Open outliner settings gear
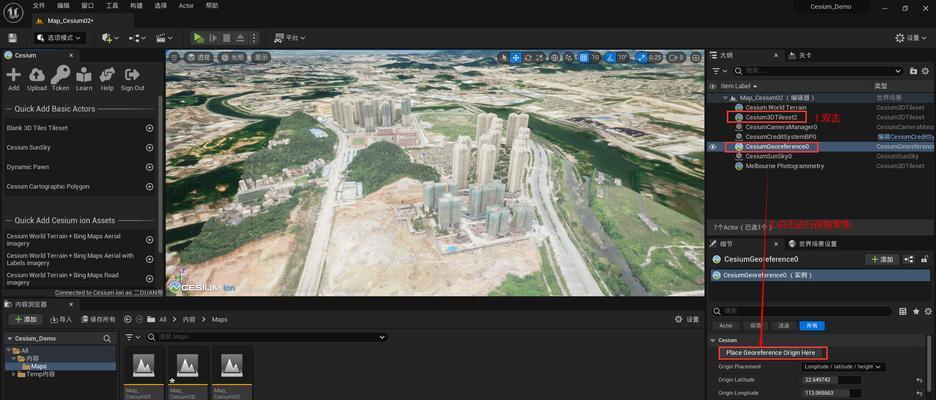 pyautogui.click(x=926, y=70)
